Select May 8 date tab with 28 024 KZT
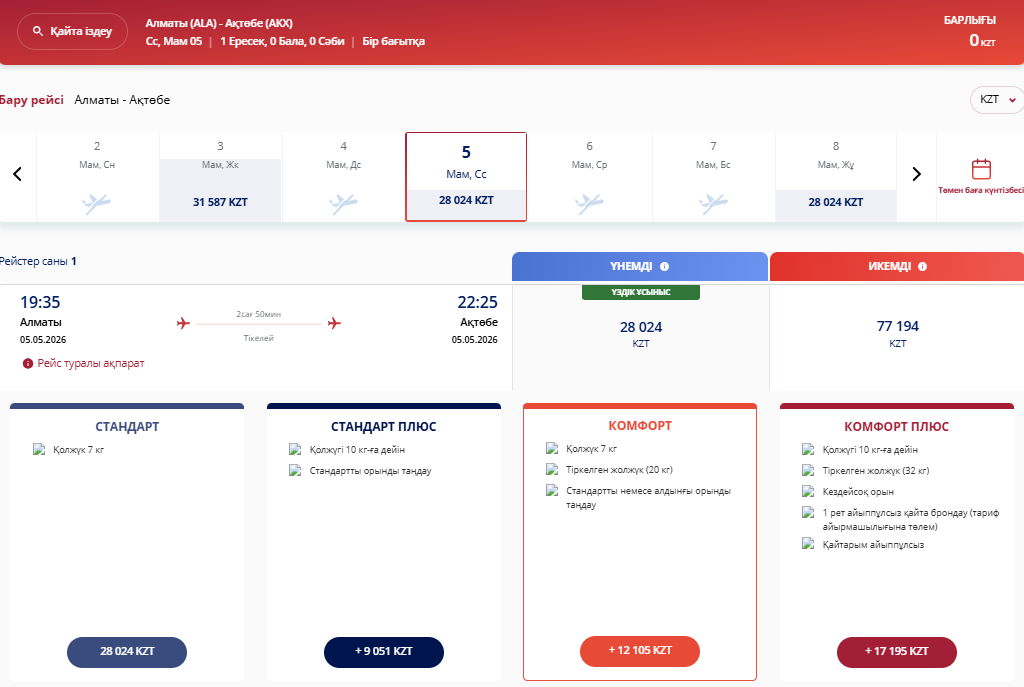Viewport: 1024px width, 687px height. point(835,176)
